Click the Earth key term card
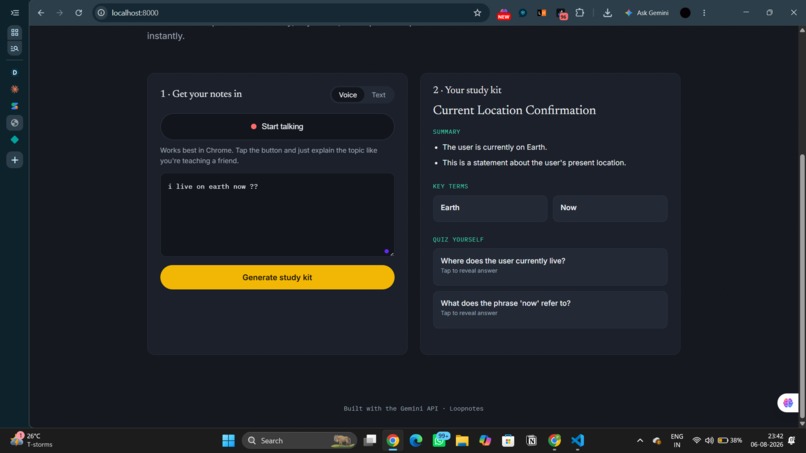 coord(490,208)
